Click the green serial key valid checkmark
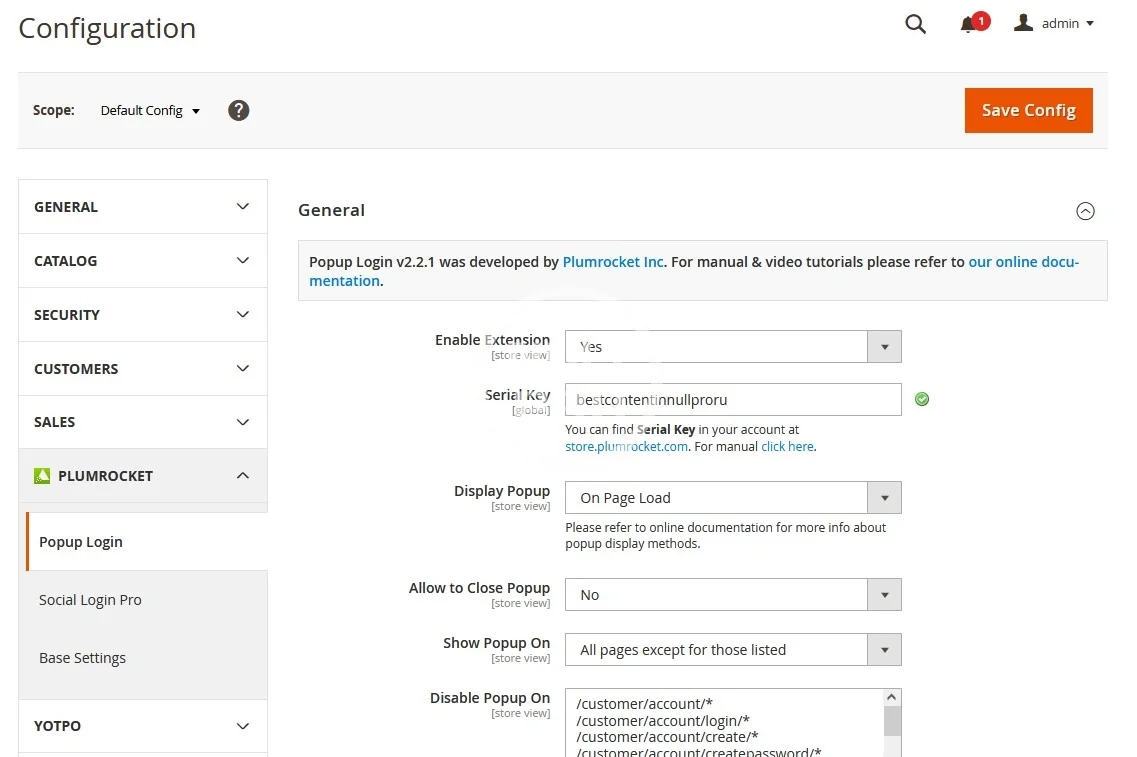This screenshot has width=1137, height=757. (922, 399)
